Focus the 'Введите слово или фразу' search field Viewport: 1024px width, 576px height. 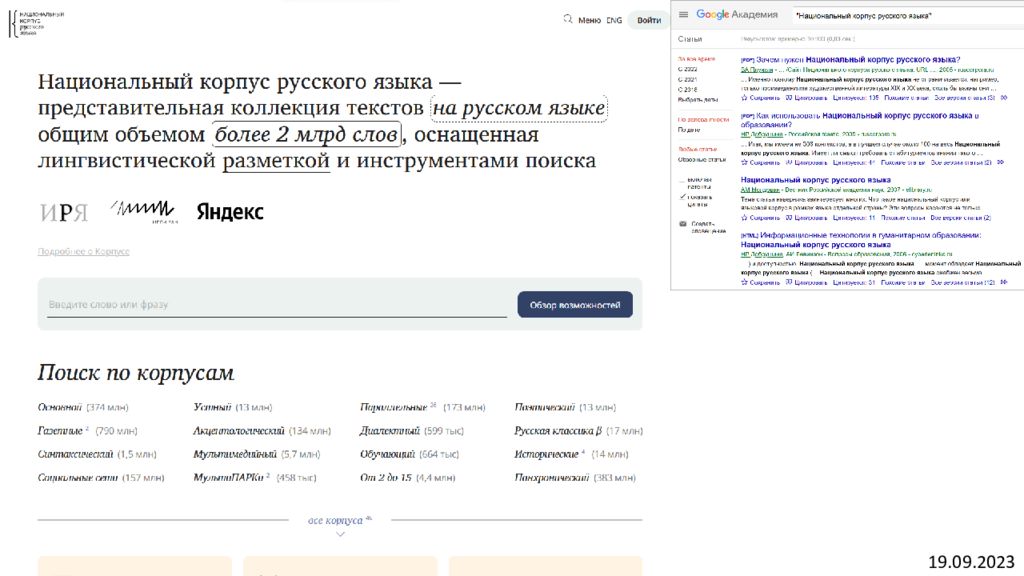point(276,304)
